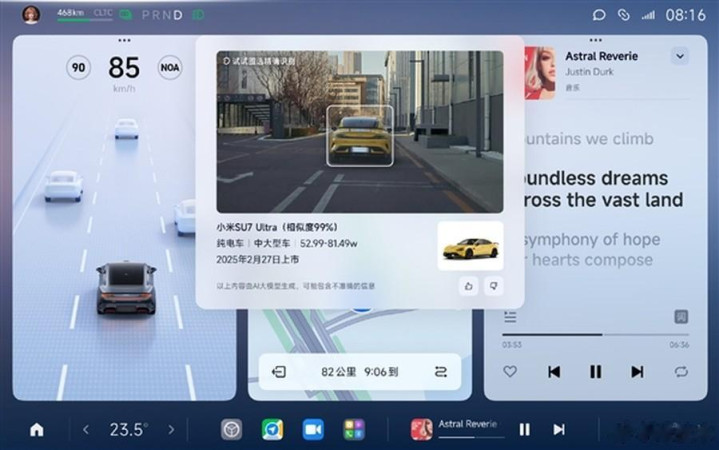Tap the camera view with the detected yellow car
Screen dimensions: 719x450
tap(360, 132)
